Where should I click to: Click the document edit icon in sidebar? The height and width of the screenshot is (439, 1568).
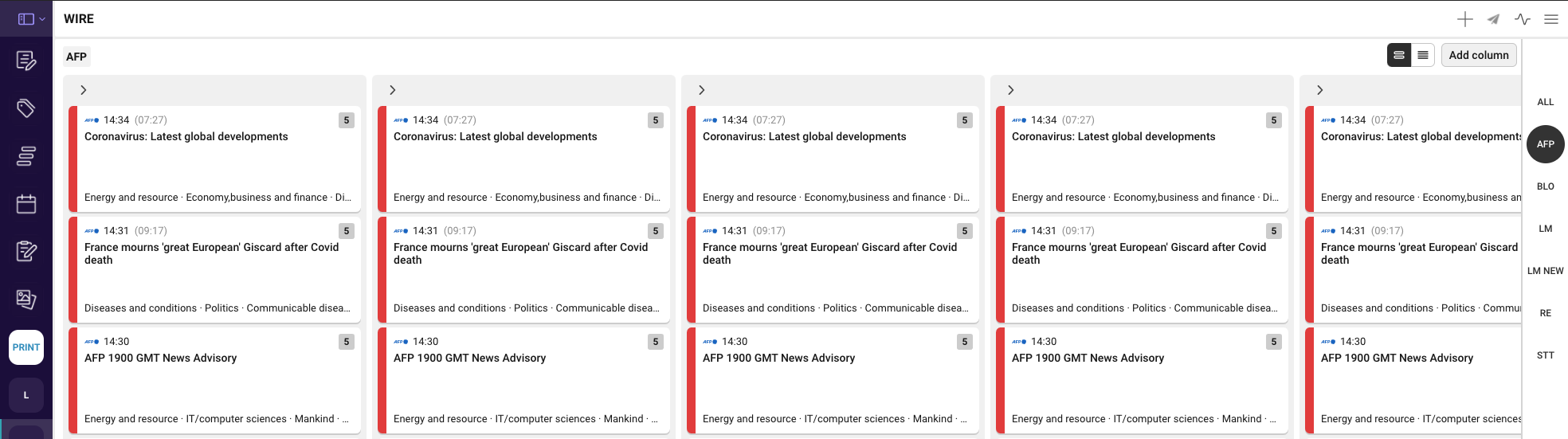[x=26, y=61]
